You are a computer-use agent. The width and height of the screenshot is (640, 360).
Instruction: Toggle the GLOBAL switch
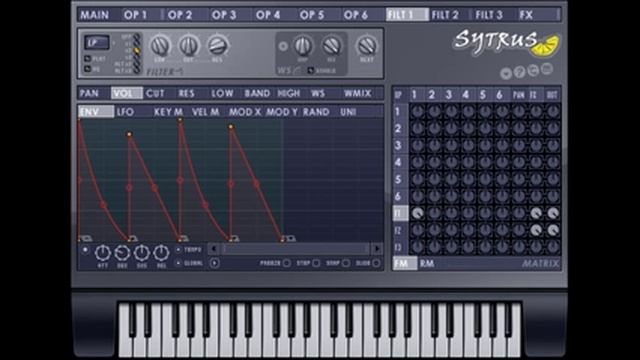178,263
